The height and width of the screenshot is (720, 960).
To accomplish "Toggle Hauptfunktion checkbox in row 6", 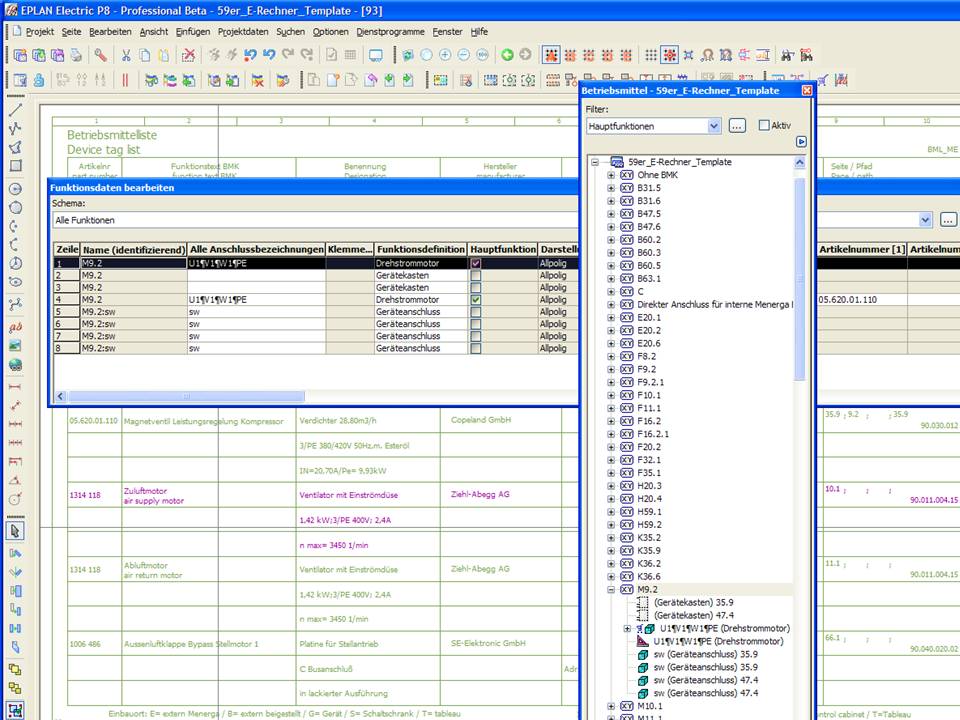I will 476,324.
